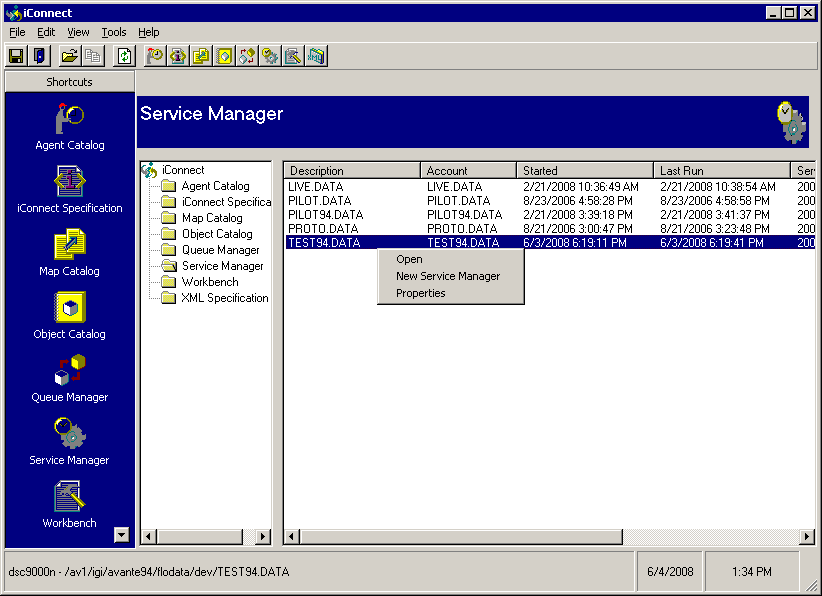
Task: Select Properties from the context menu
Action: 420,293
